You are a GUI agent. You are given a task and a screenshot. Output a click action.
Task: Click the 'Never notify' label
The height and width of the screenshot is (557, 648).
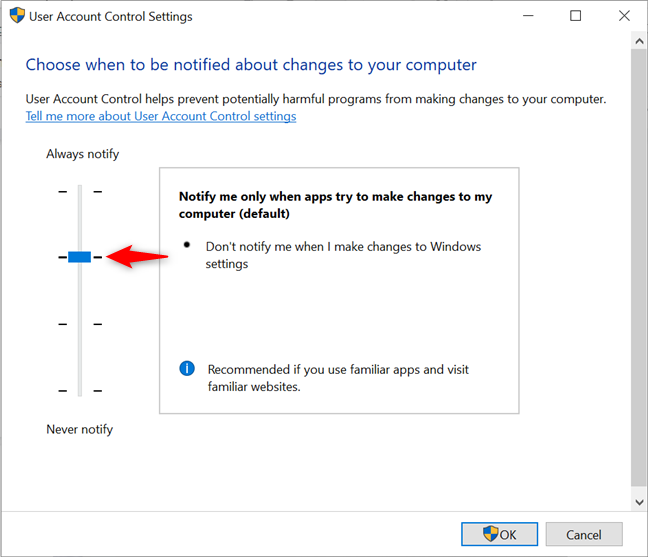pos(79,429)
